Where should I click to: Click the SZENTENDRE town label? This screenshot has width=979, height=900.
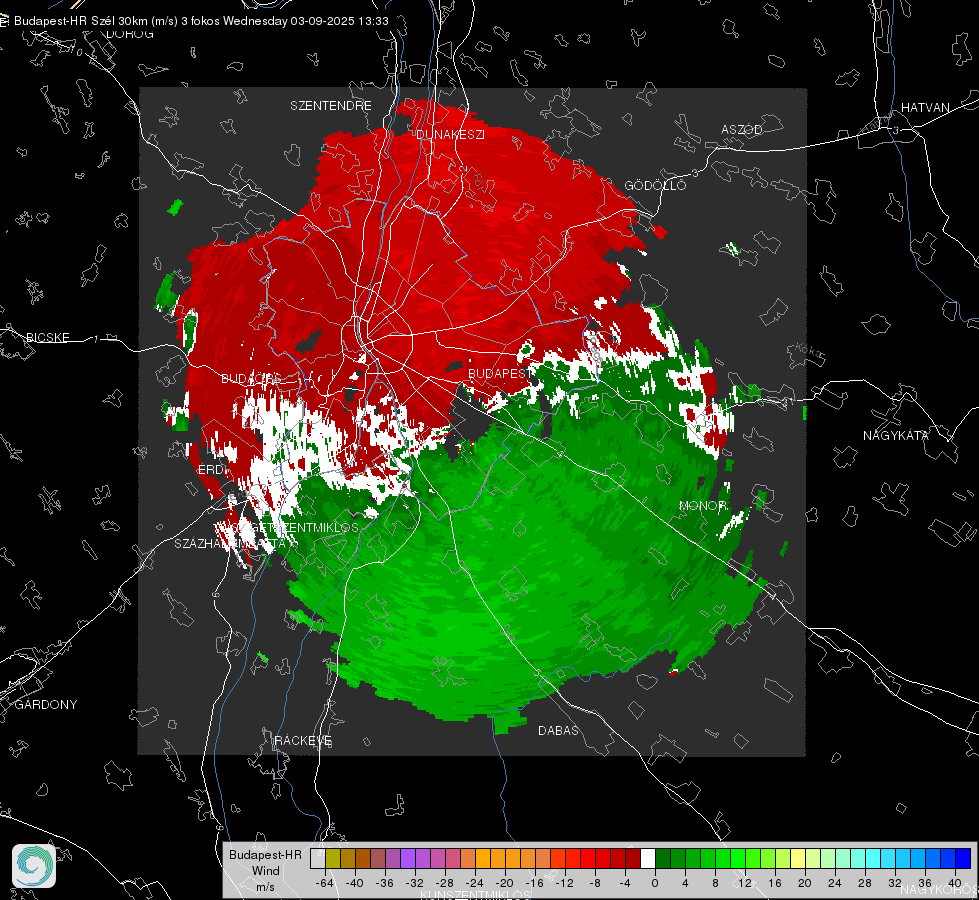click(331, 106)
